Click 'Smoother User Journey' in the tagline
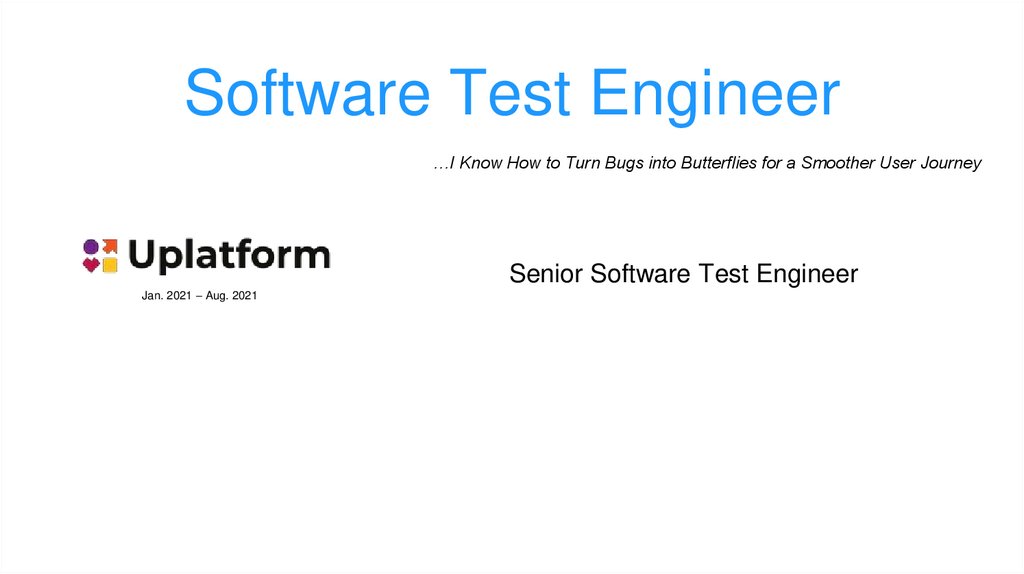Screen dimensions: 1024x574 [891, 162]
